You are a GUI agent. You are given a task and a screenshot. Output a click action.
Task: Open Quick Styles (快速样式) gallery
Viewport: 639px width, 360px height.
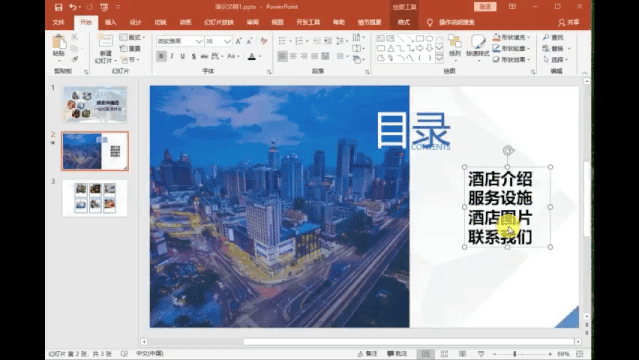pos(478,41)
